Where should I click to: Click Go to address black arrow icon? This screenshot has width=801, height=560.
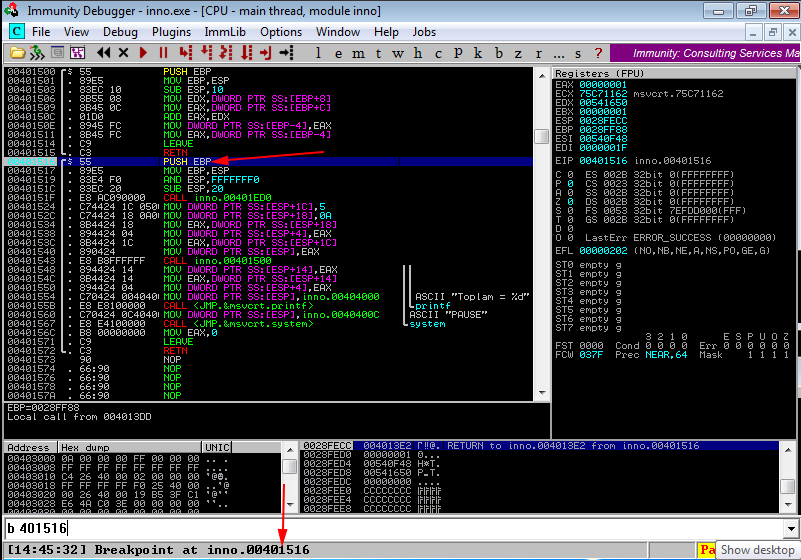[x=286, y=53]
